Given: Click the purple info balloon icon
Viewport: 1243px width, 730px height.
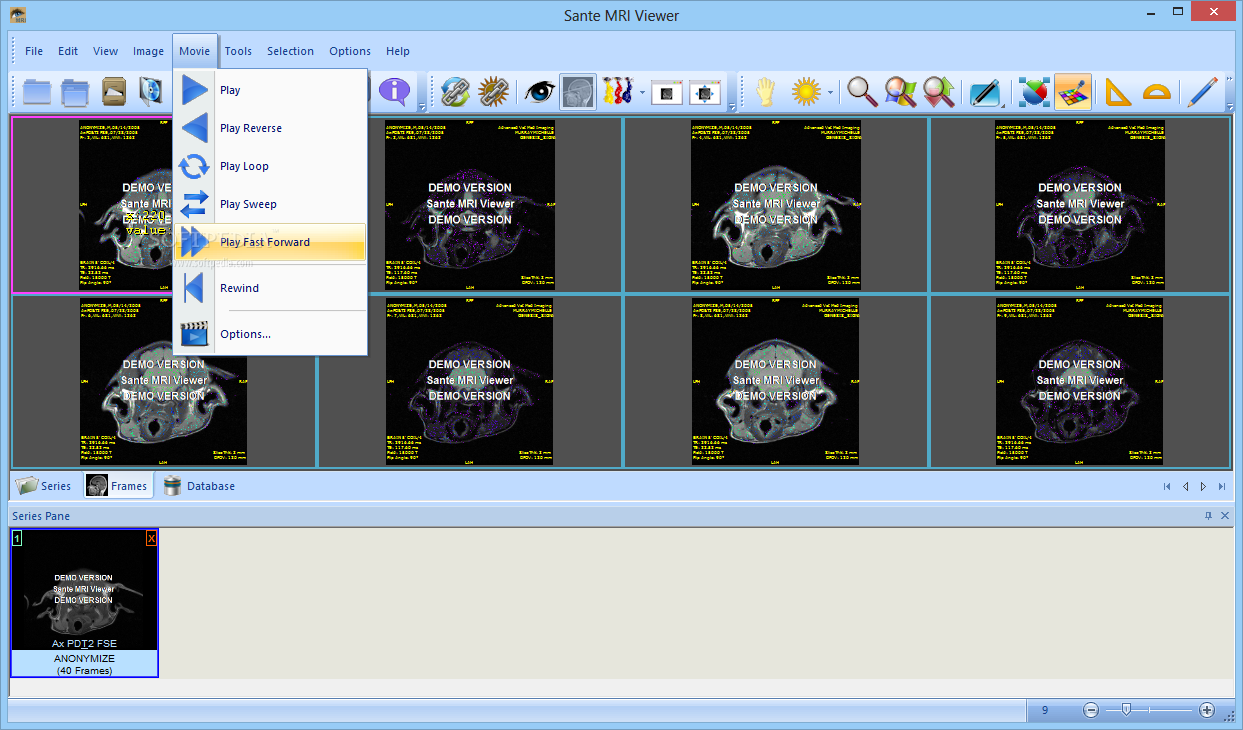Looking at the screenshot, I should (395, 92).
